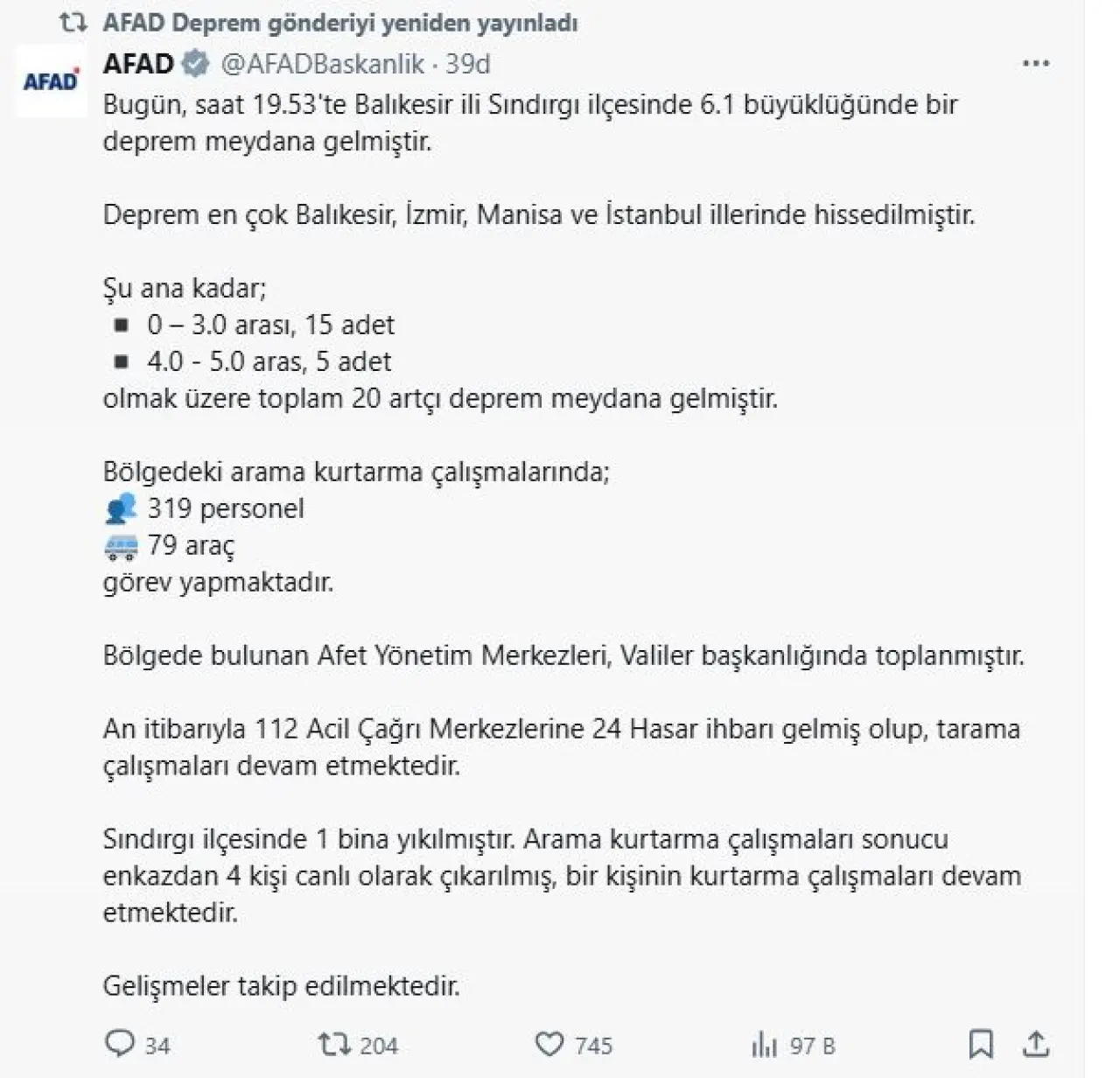Click the 34 replies count
This screenshot has width=1120, height=1078.
pyautogui.click(x=157, y=1046)
